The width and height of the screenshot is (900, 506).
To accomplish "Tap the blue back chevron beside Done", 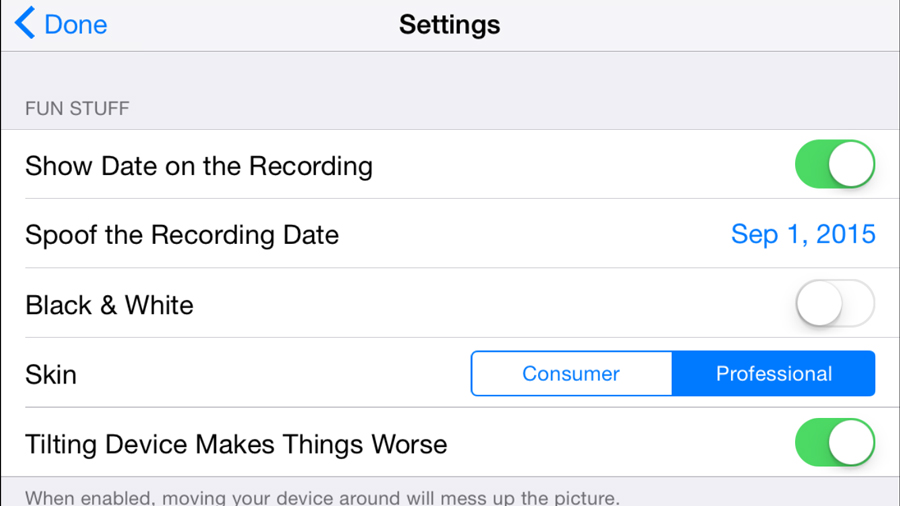I will tap(25, 24).
